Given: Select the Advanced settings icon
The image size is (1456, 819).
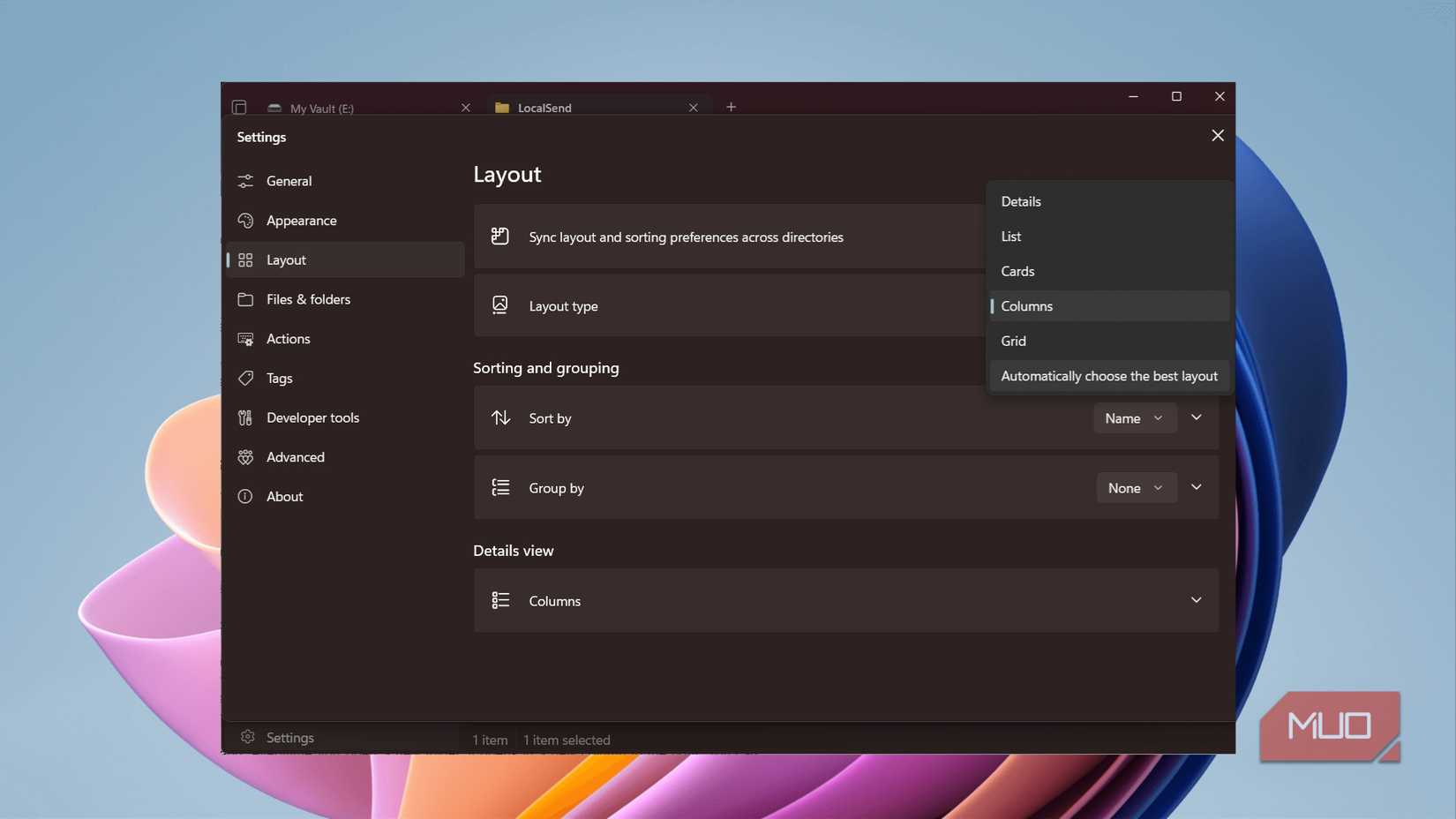Looking at the screenshot, I should 245,456.
